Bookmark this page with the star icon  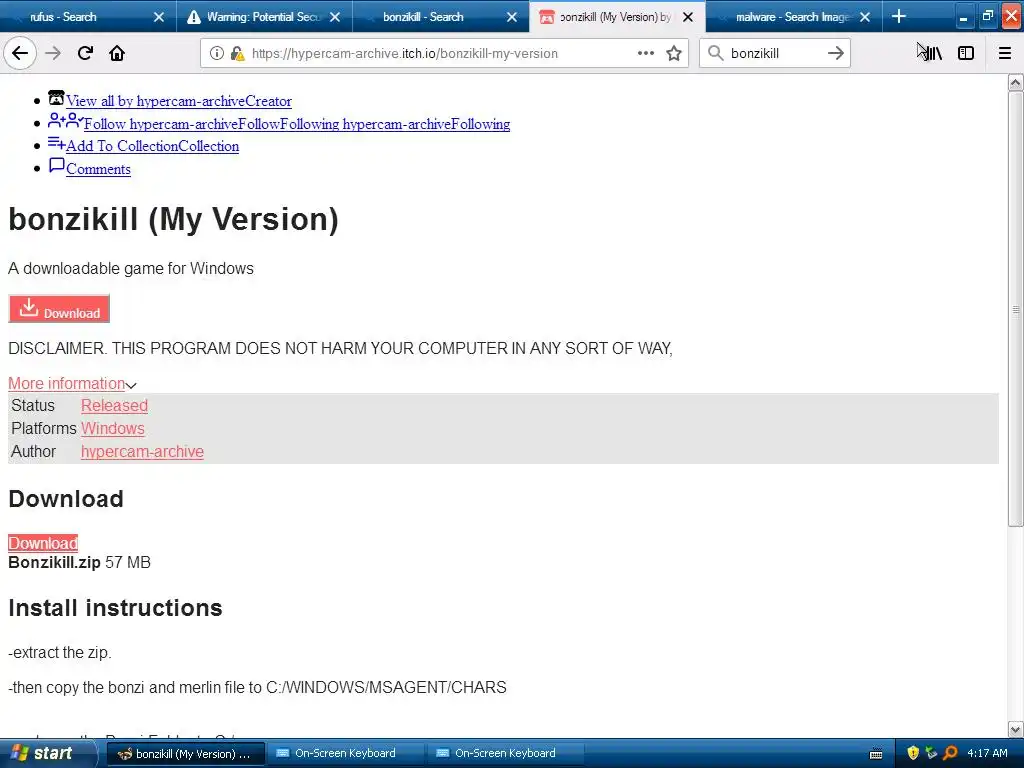coord(674,53)
